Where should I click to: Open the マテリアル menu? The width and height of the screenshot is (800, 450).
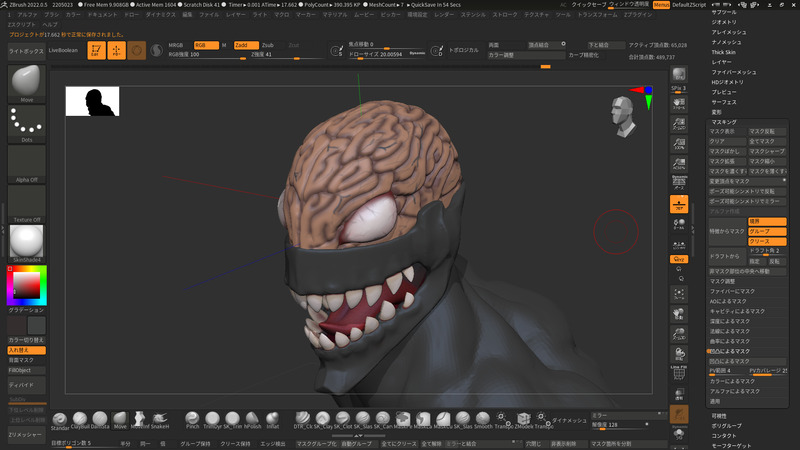[335, 16]
